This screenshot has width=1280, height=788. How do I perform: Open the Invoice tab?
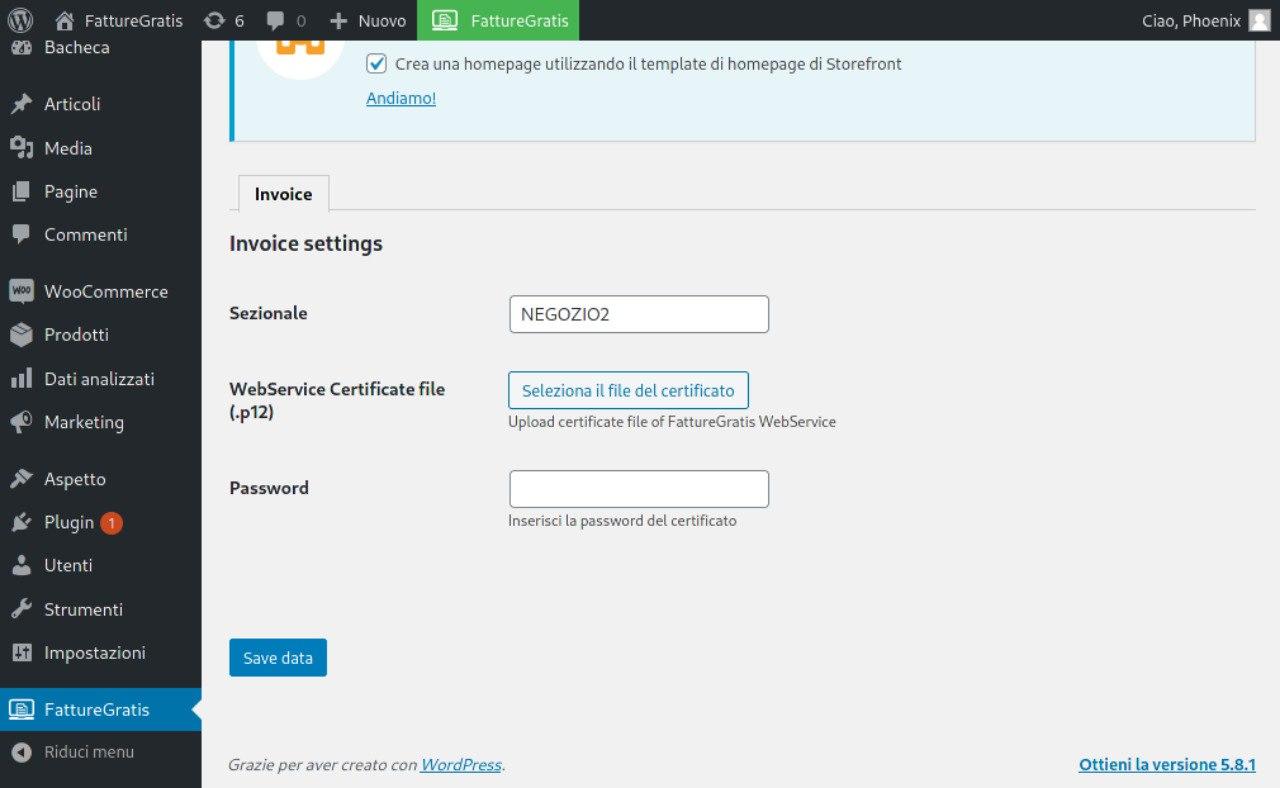click(x=283, y=194)
